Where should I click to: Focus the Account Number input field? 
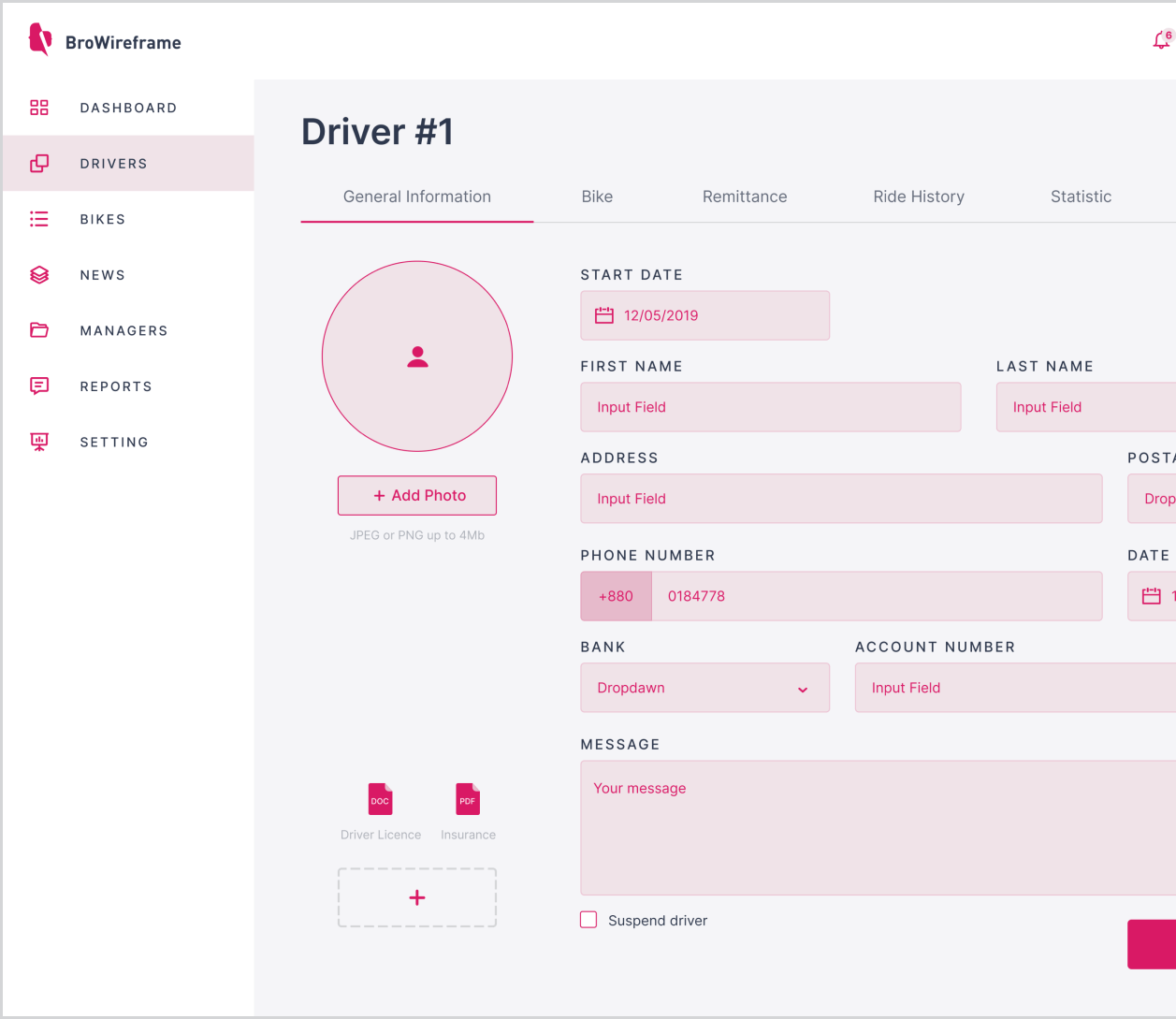[x=1015, y=688]
